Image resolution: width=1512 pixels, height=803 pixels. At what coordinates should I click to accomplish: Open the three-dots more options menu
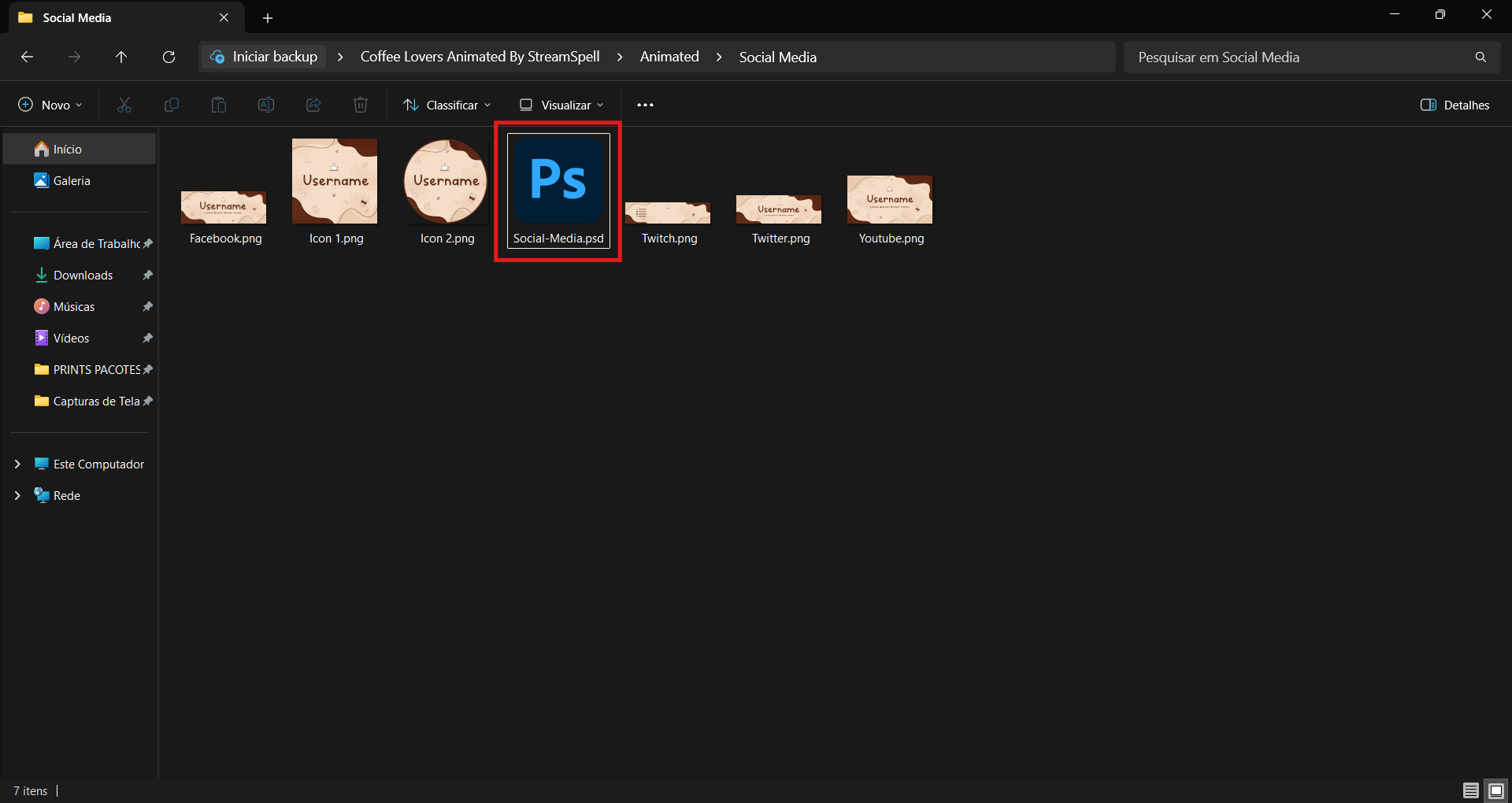coord(645,105)
